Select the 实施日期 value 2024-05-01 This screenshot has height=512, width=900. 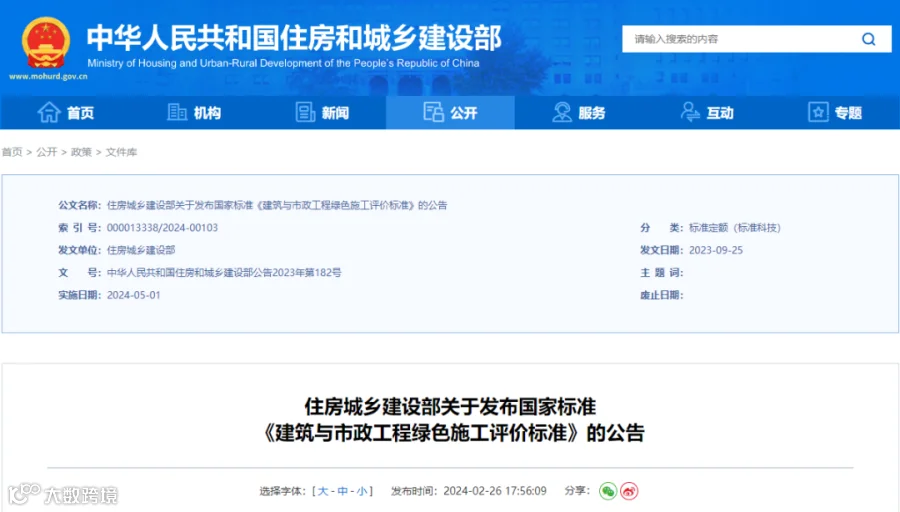[134, 295]
